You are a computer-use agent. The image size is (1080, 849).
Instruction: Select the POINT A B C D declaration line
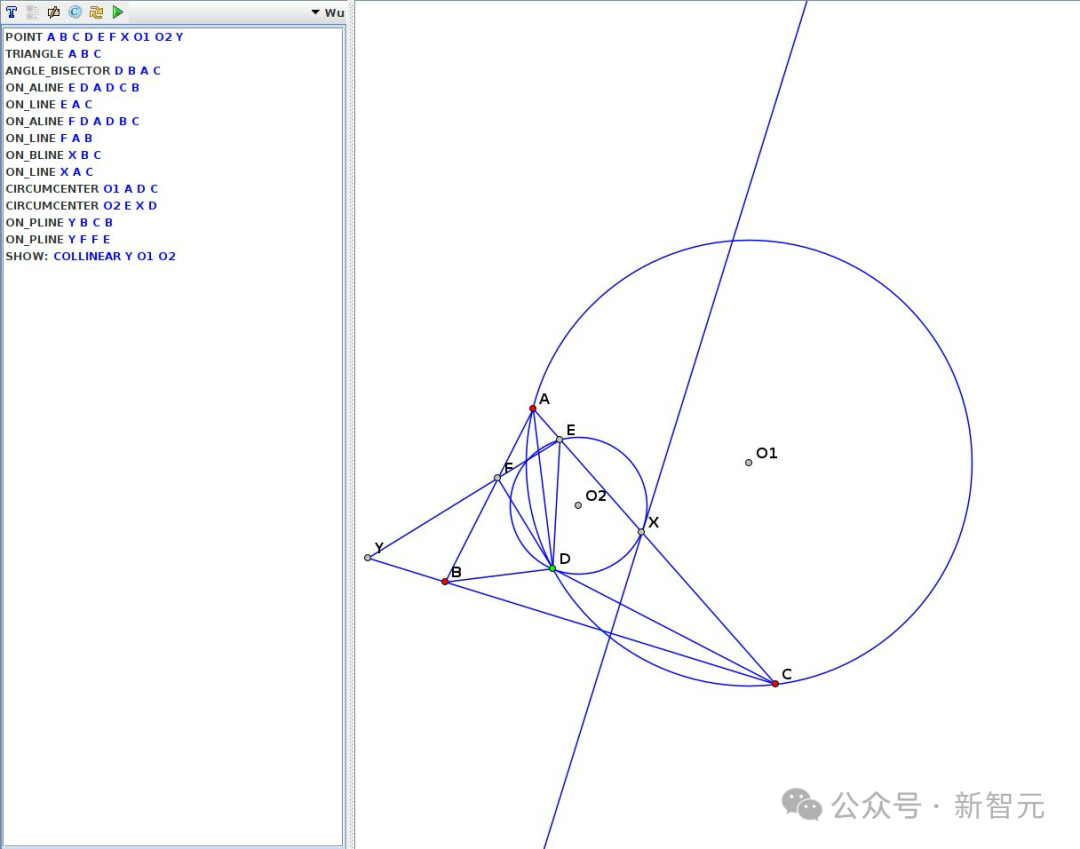point(94,36)
